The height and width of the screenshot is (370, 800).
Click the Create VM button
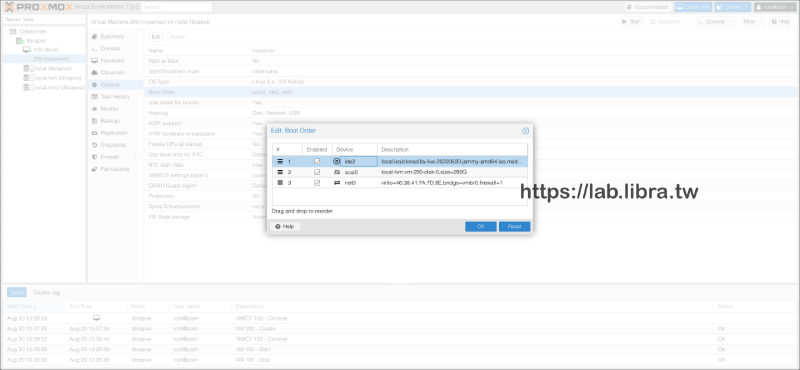693,7
